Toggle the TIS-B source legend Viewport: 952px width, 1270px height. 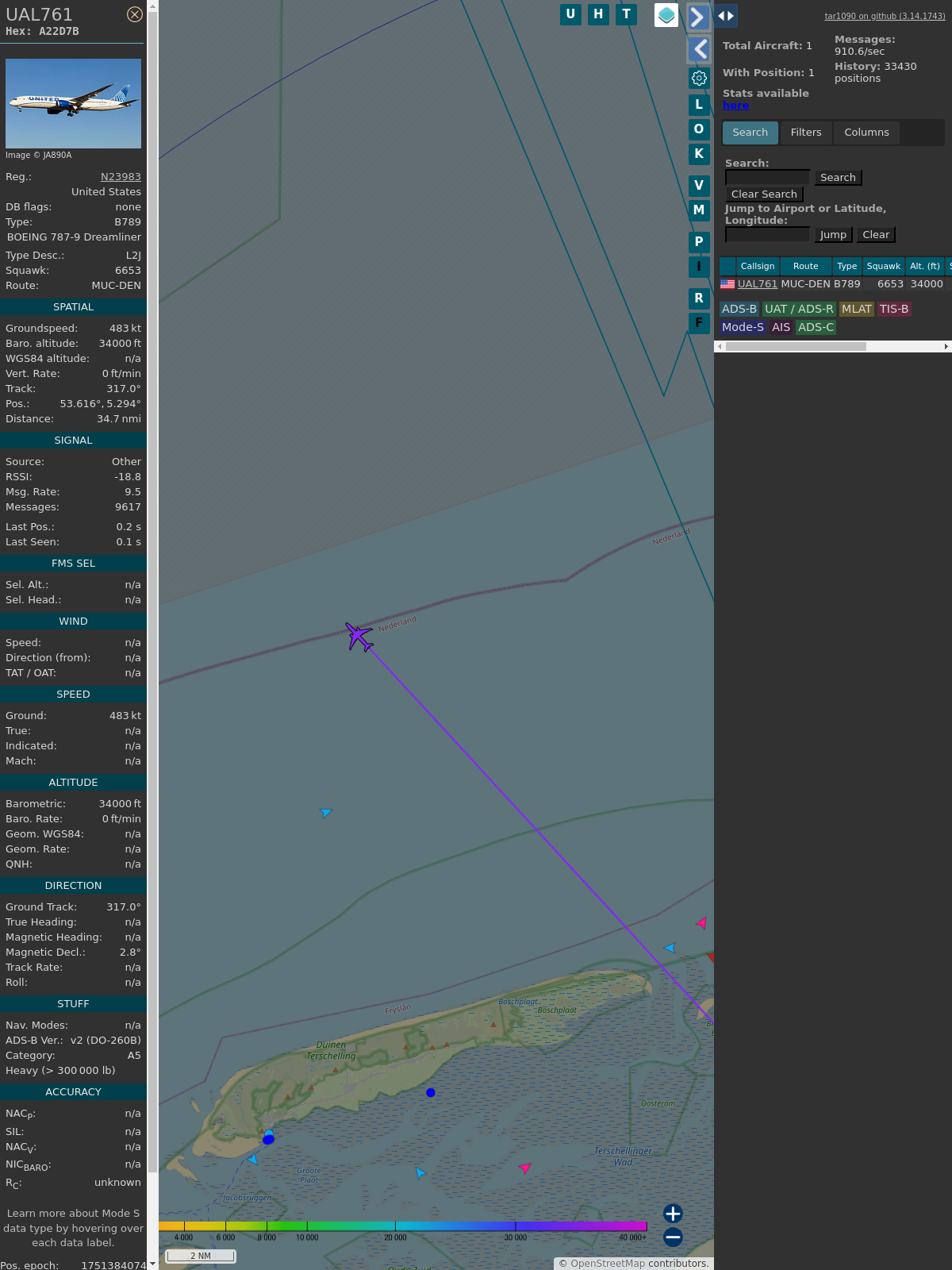pyautogui.click(x=894, y=310)
